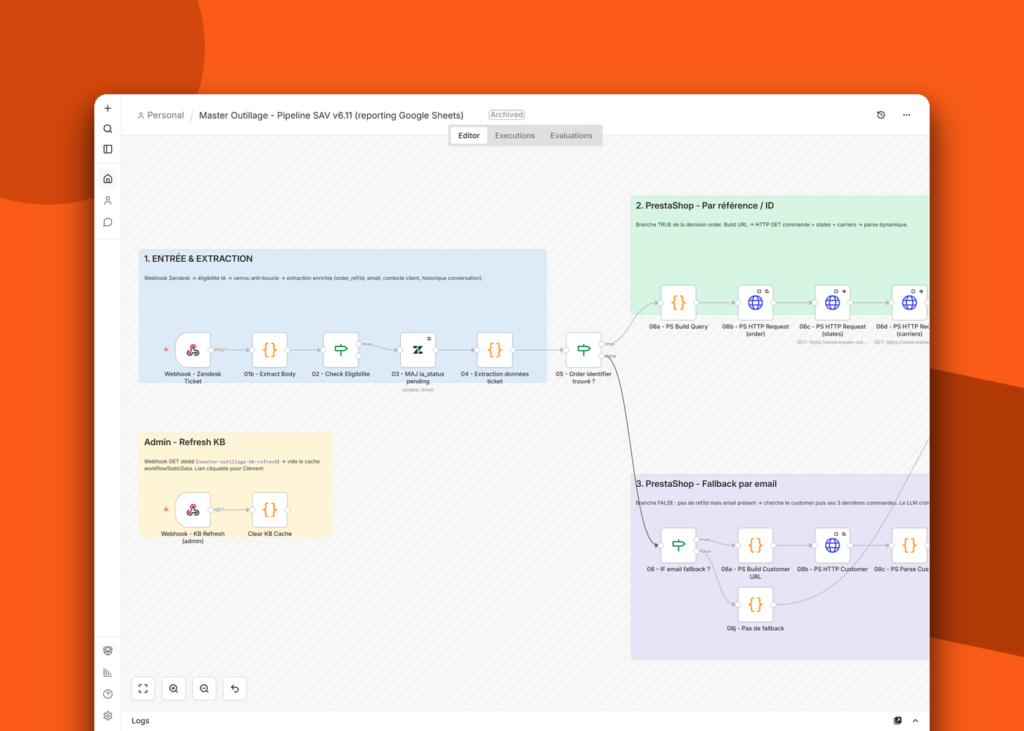Expand the Logs panel with the chevron
Screen dimensions: 1024x731
point(916,721)
